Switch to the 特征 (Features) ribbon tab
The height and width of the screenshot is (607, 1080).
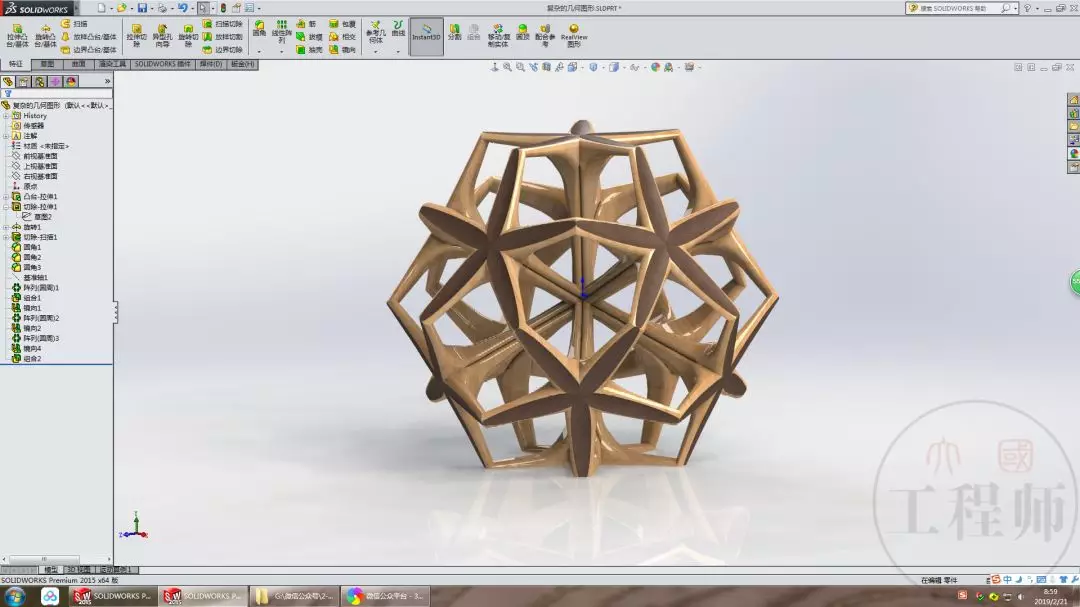(15, 64)
